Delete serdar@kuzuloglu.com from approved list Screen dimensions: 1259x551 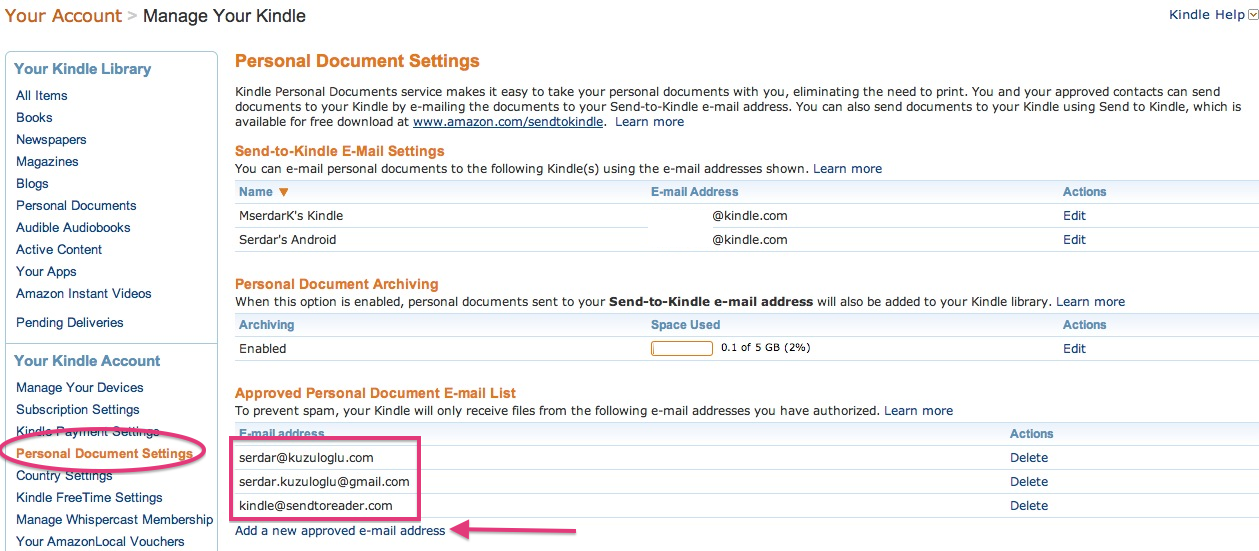[x=1029, y=458]
